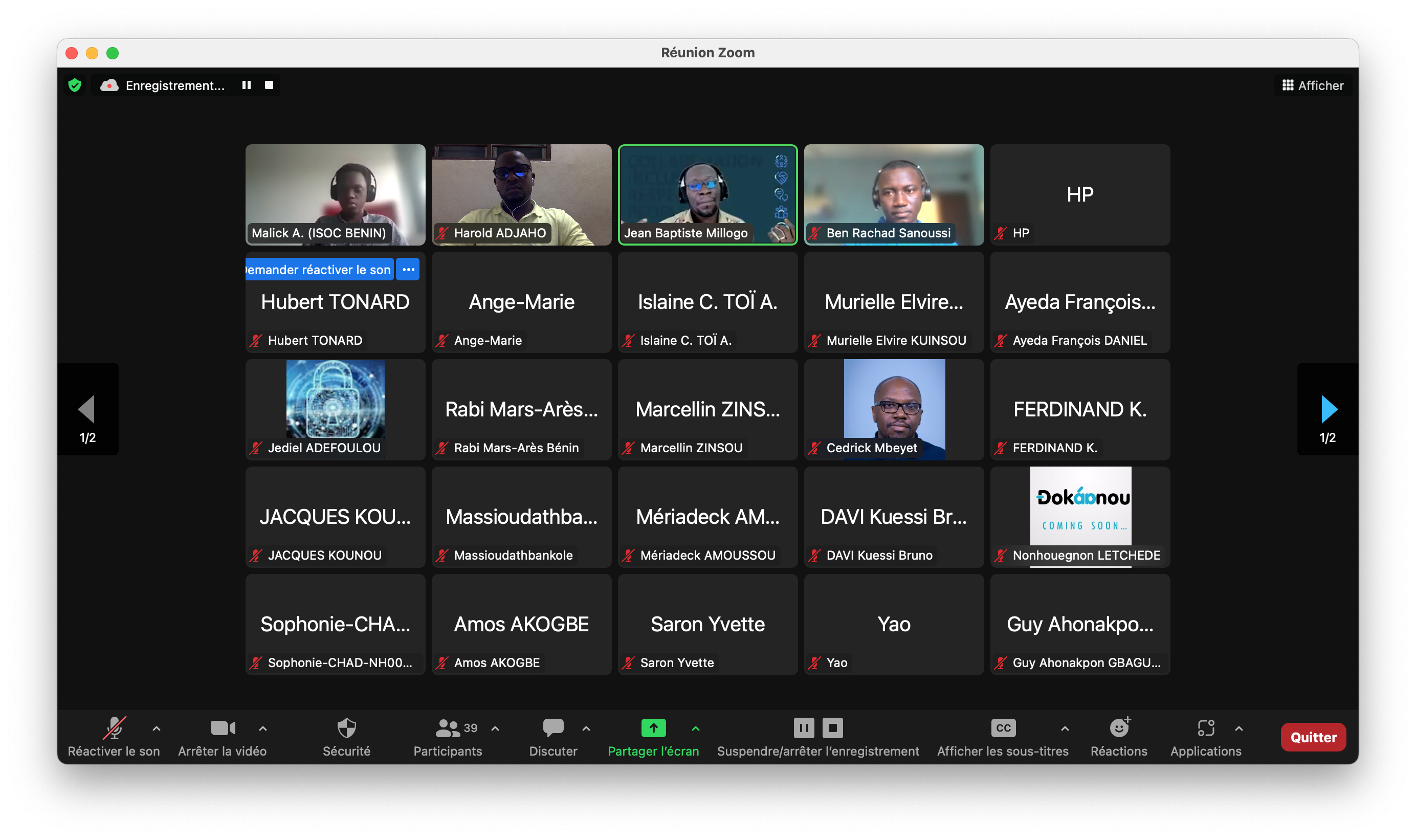
Task: Click muted mic icon beside Rabi Mars-Arès Bénin
Action: (442, 448)
